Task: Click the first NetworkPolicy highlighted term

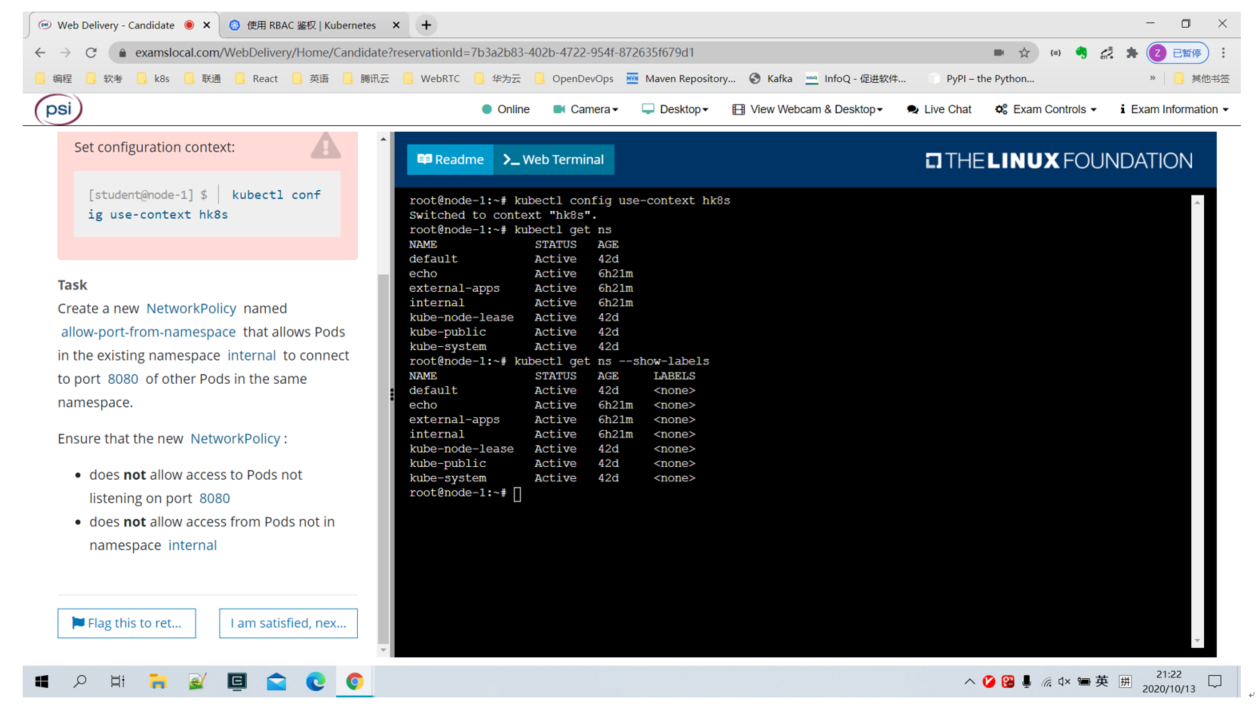Action: (191, 308)
